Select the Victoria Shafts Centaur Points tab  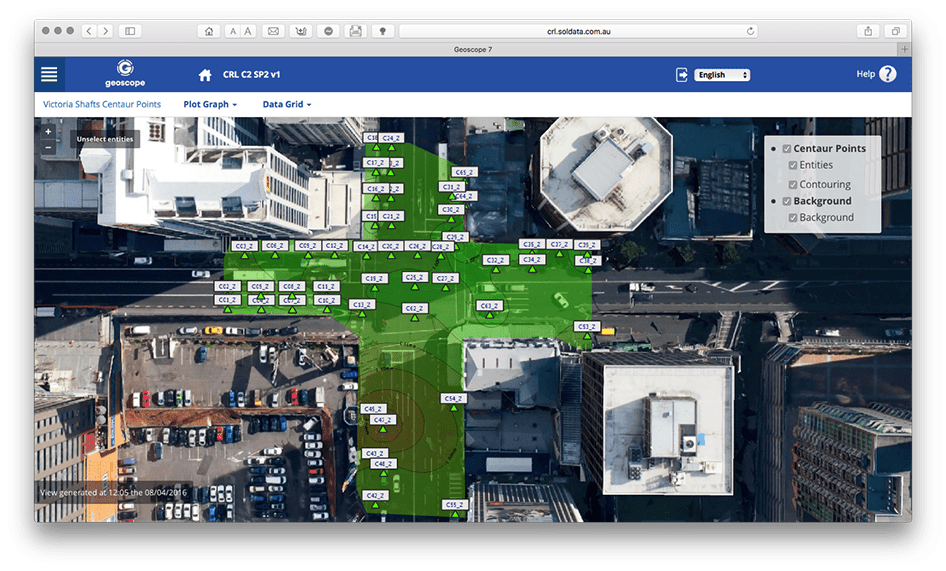tap(103, 104)
